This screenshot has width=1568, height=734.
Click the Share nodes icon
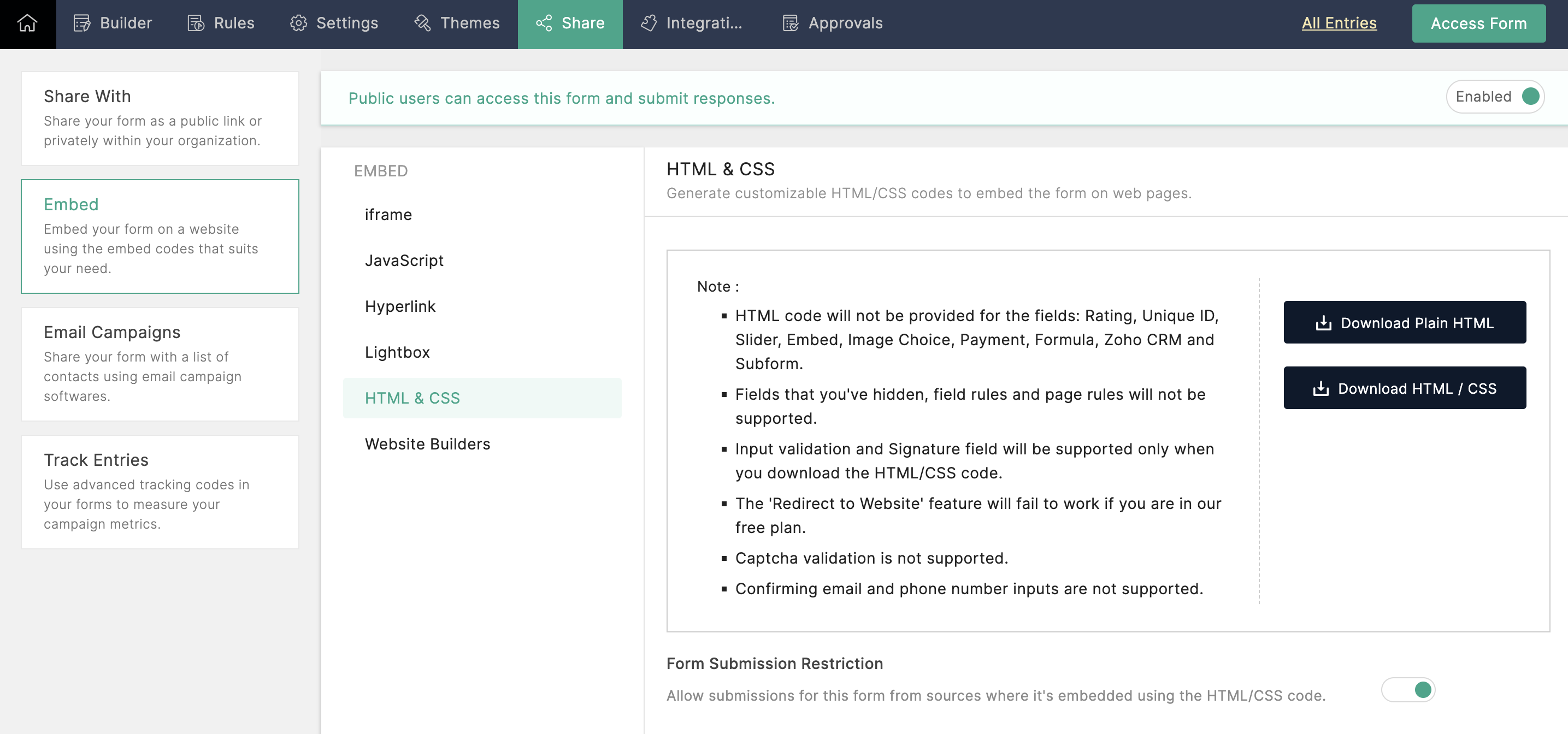(x=544, y=23)
